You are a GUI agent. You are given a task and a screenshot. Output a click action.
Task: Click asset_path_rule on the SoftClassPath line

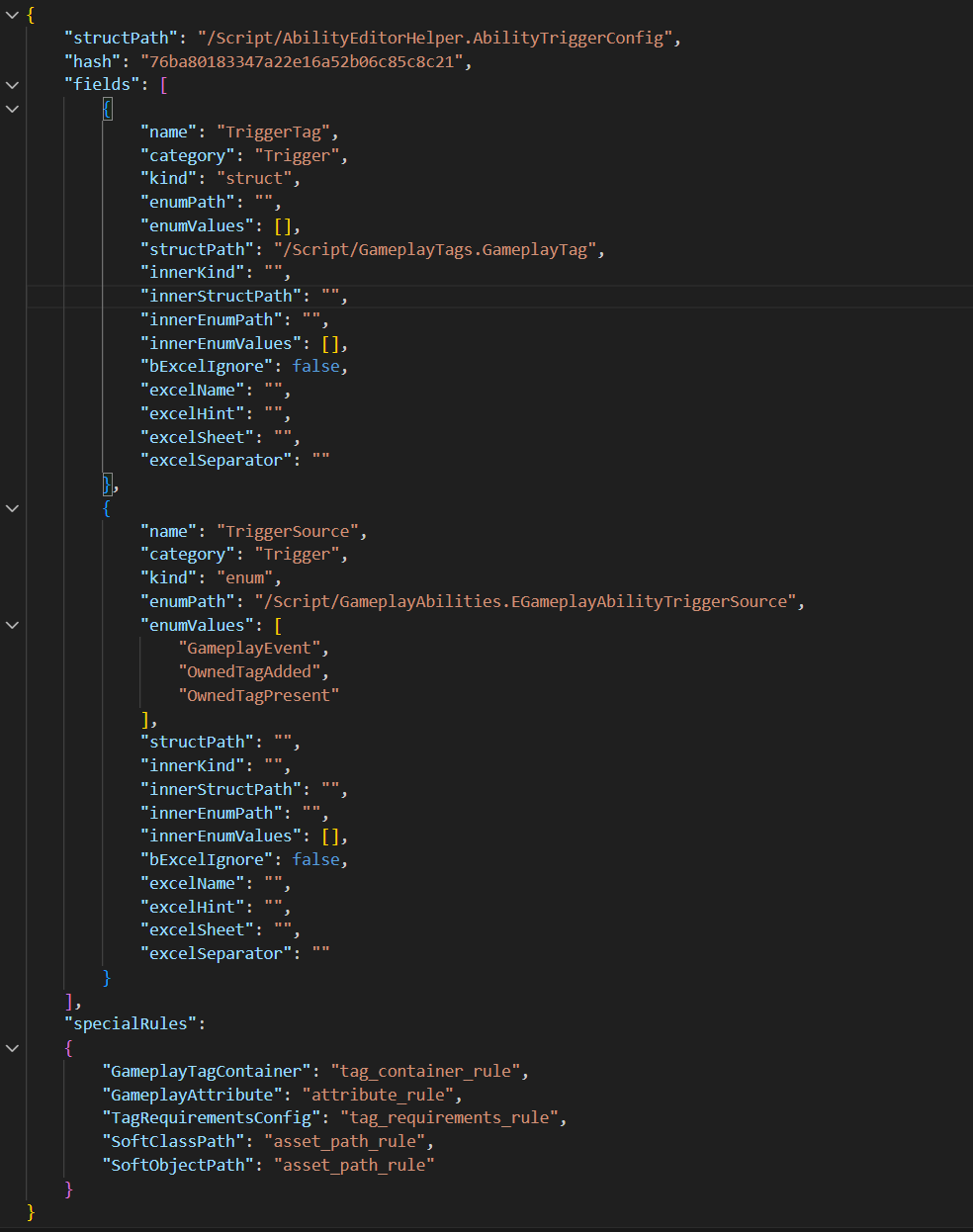tap(345, 1141)
